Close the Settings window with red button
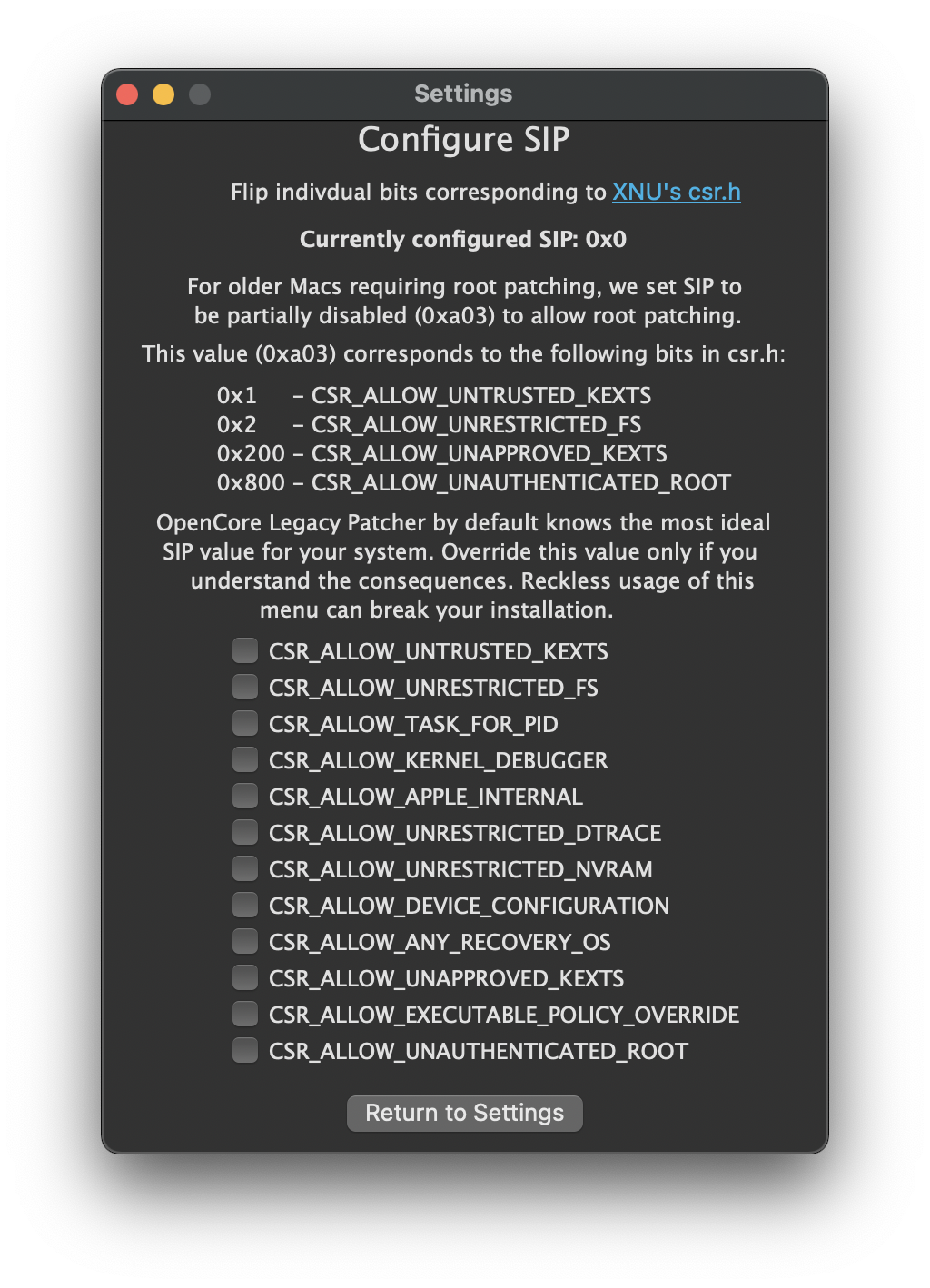This screenshot has height=1288, width=930. tap(127, 94)
